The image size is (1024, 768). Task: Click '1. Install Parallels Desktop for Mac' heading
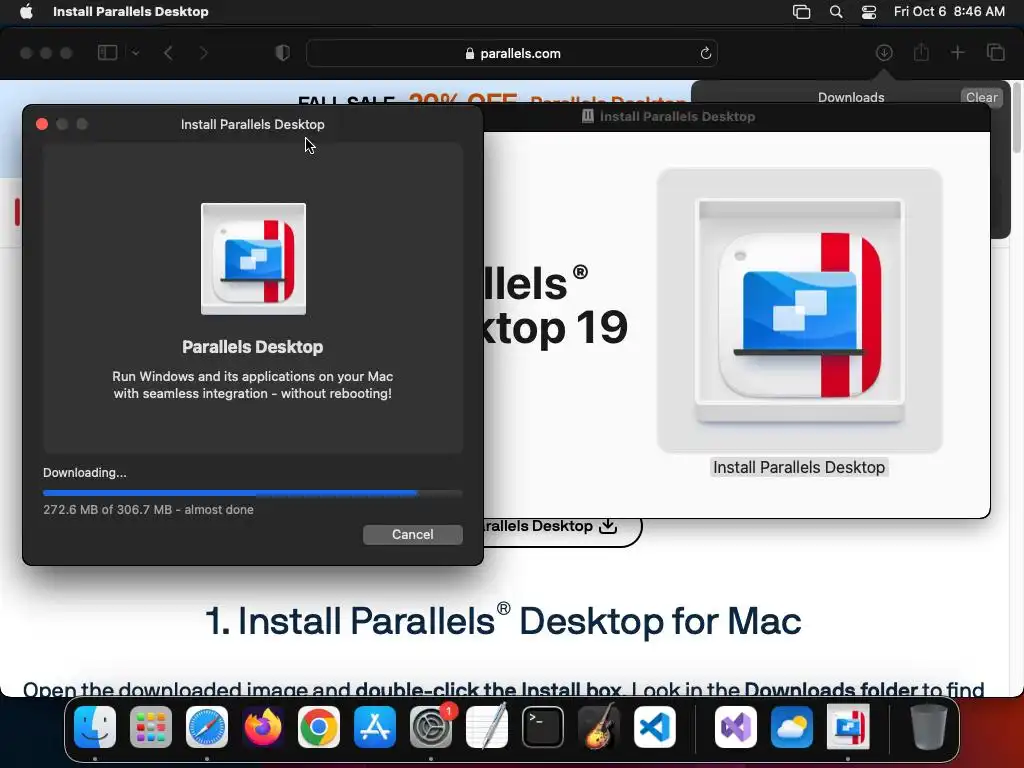503,620
